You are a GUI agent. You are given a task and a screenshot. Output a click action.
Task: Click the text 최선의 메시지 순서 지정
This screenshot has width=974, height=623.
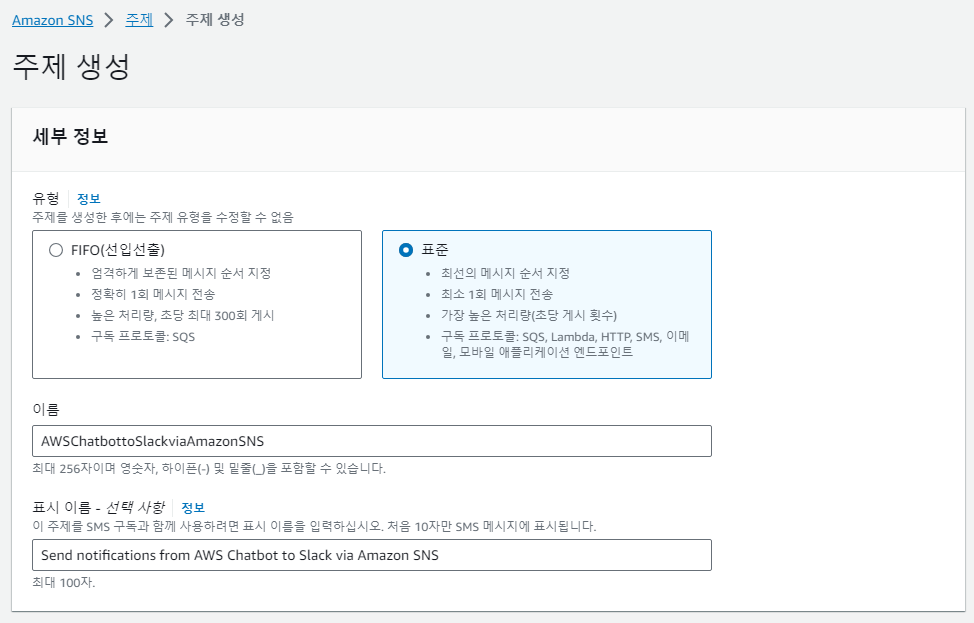[505, 273]
